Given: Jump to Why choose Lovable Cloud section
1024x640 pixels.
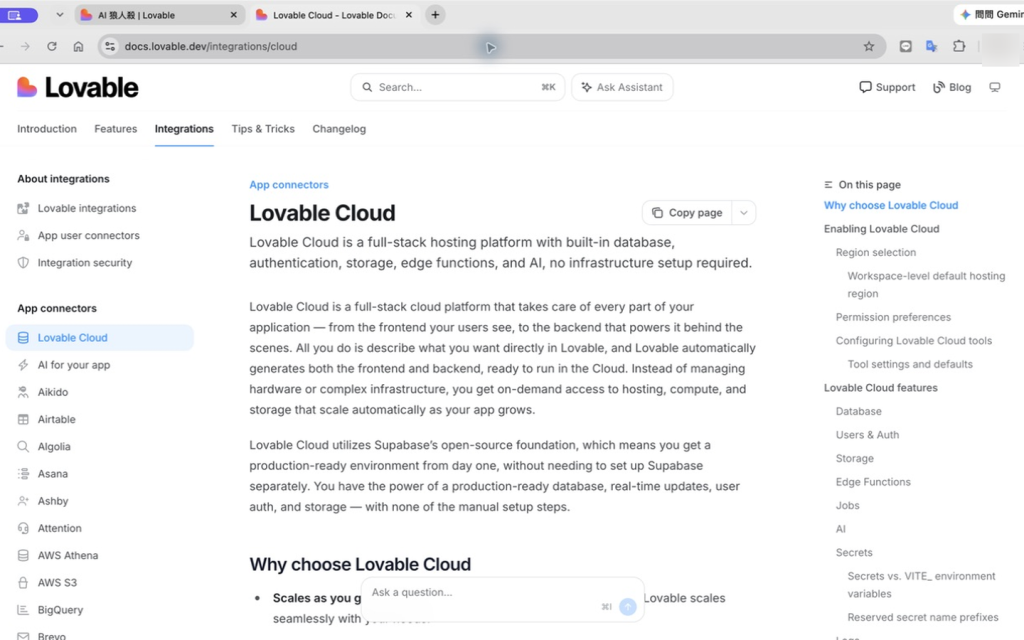Looking at the screenshot, I should point(891,205).
